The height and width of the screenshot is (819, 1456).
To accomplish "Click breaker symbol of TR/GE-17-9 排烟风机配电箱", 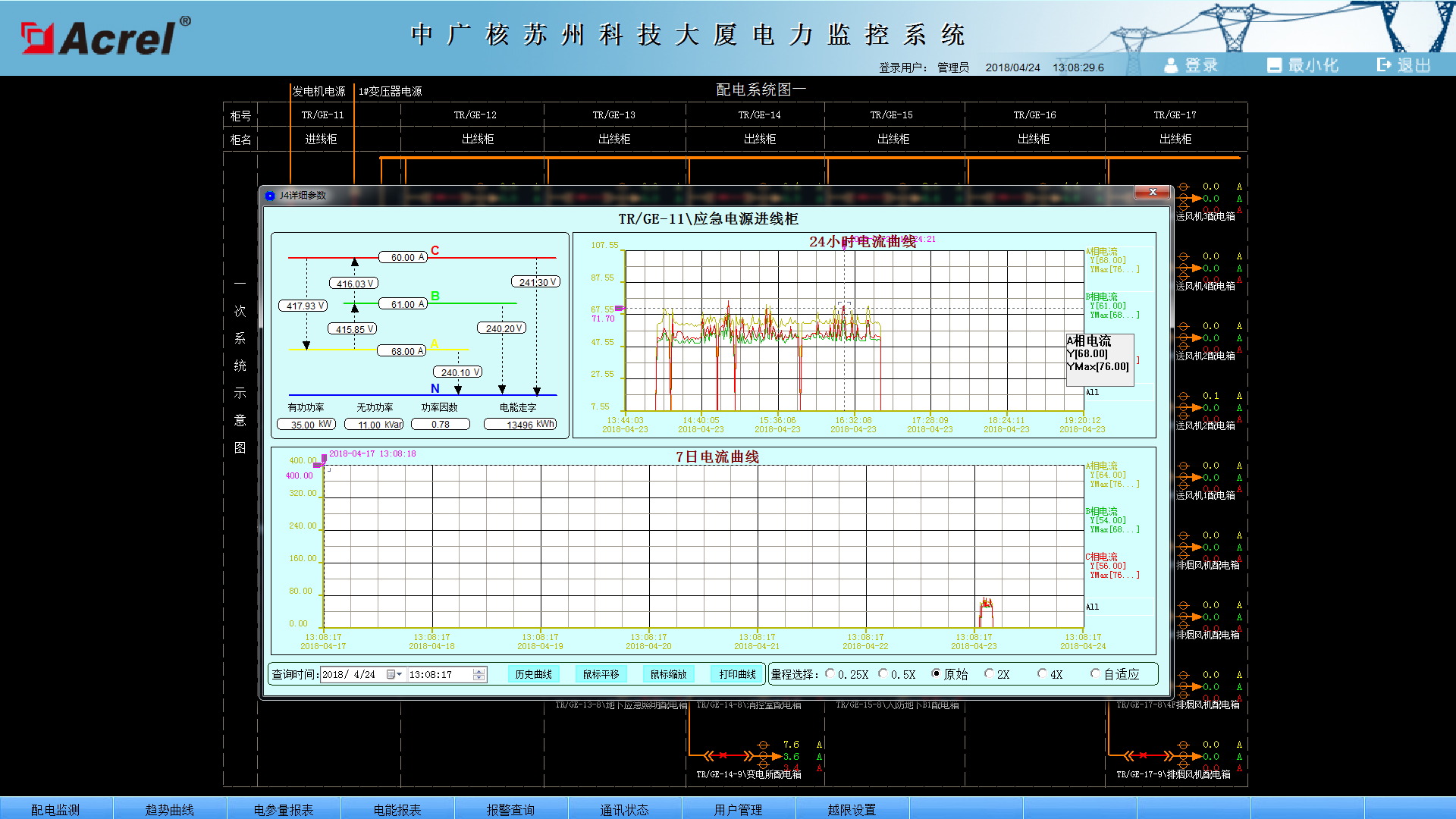I will 1143,755.
